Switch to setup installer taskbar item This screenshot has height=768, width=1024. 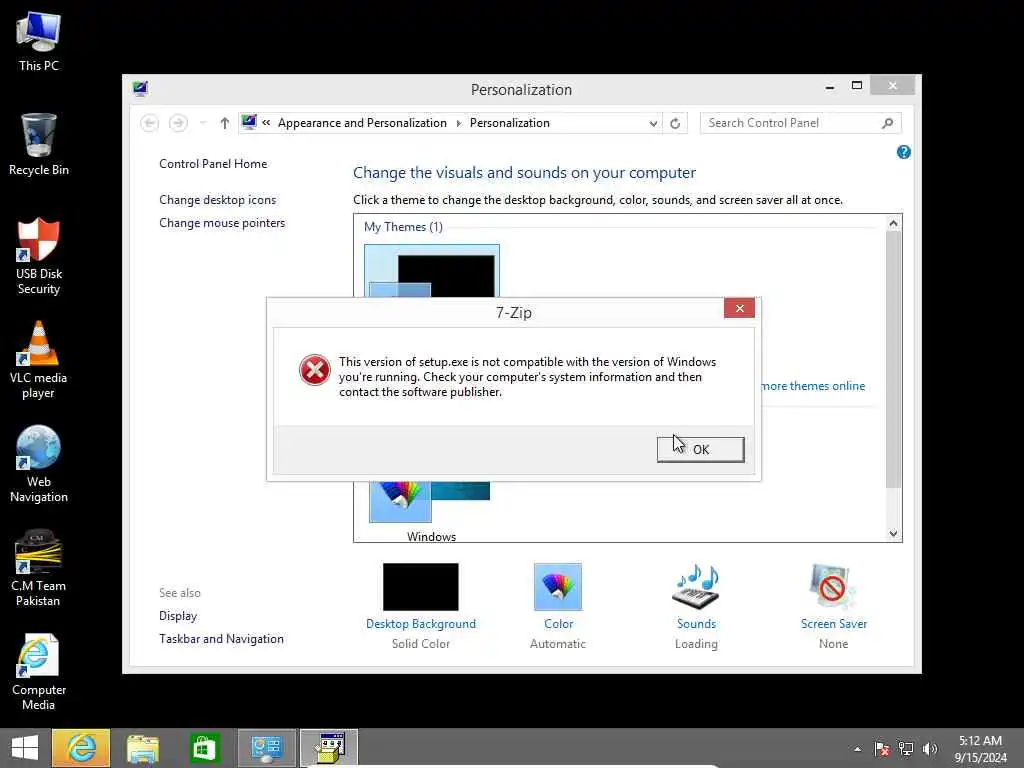(x=329, y=748)
